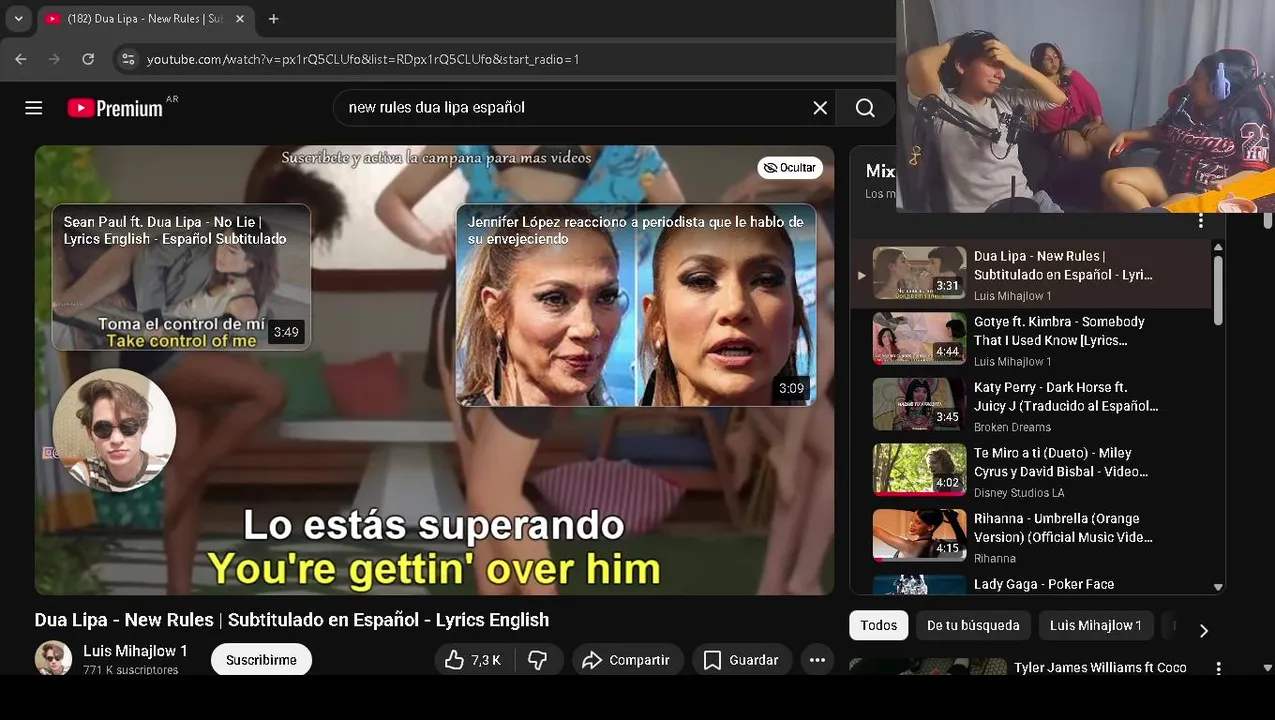Viewport: 1275px width, 720px height.
Task: Open options for Tyler James Williams video
Action: click(x=1218, y=668)
